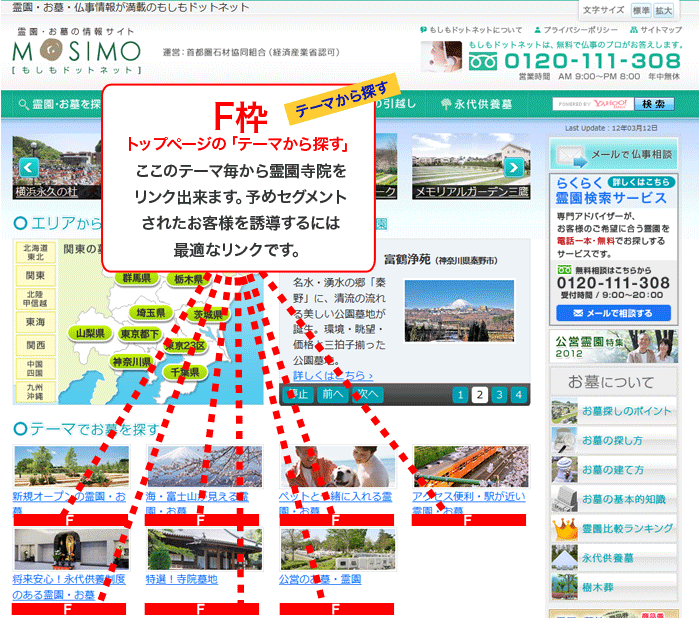Open the 公営霊園特集 2012 banner
The height and width of the screenshot is (619, 700).
(x=614, y=347)
